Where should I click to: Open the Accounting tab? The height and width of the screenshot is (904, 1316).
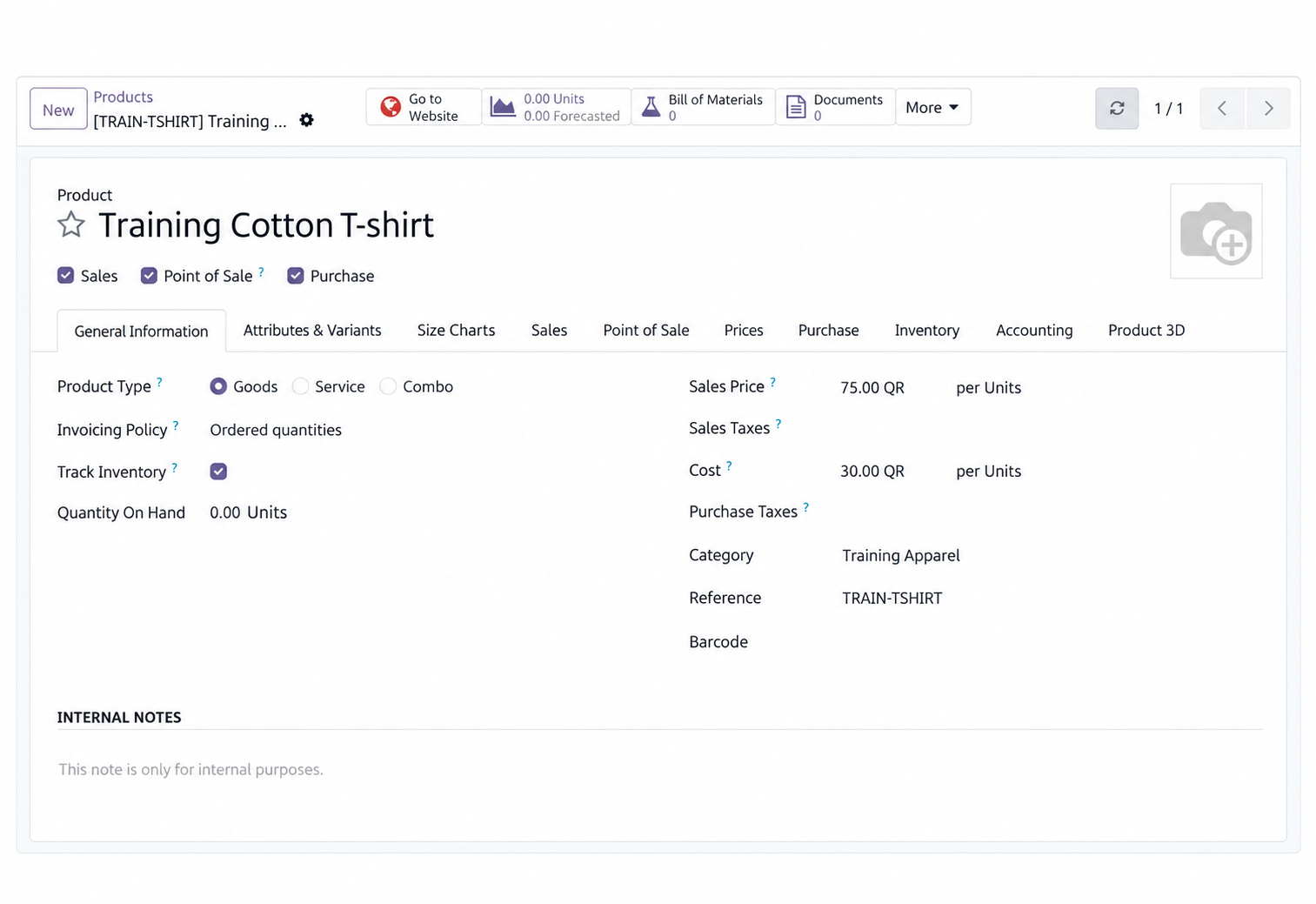click(1034, 331)
